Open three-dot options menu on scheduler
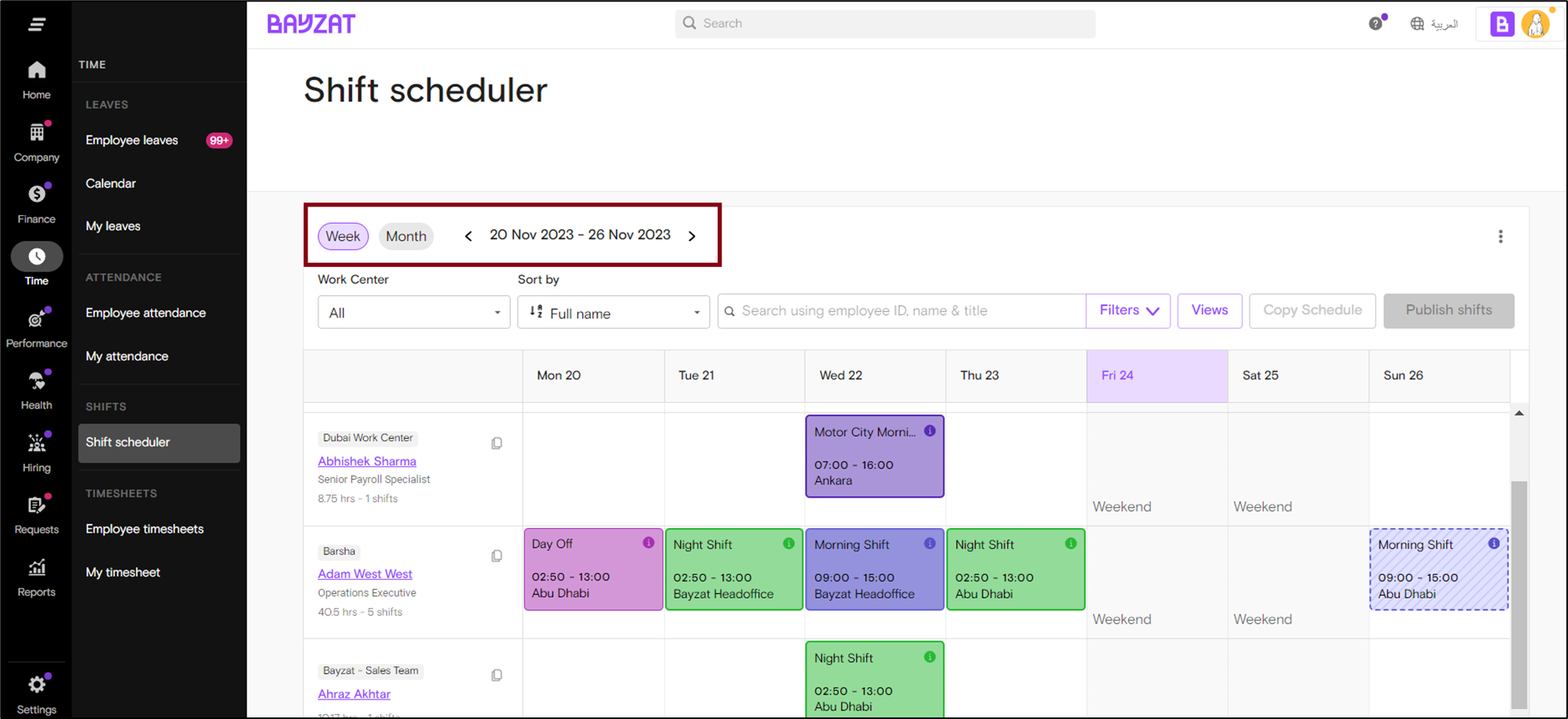The width and height of the screenshot is (1568, 719). [x=1500, y=236]
